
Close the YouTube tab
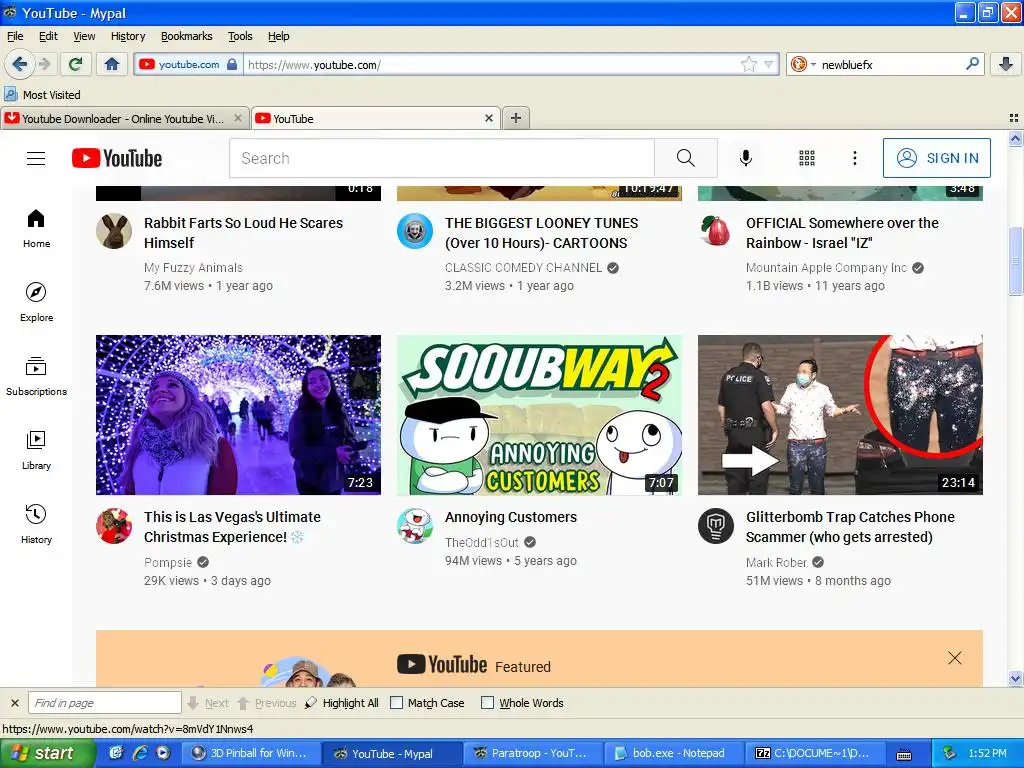click(488, 118)
